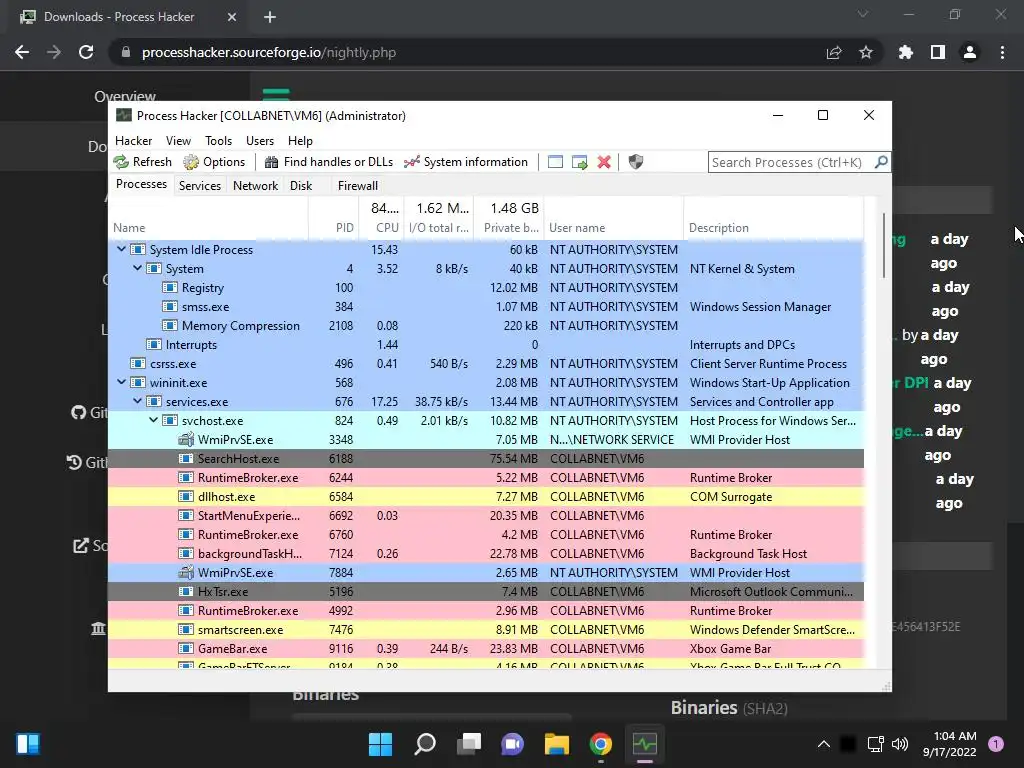Open the View menu

pos(178,140)
